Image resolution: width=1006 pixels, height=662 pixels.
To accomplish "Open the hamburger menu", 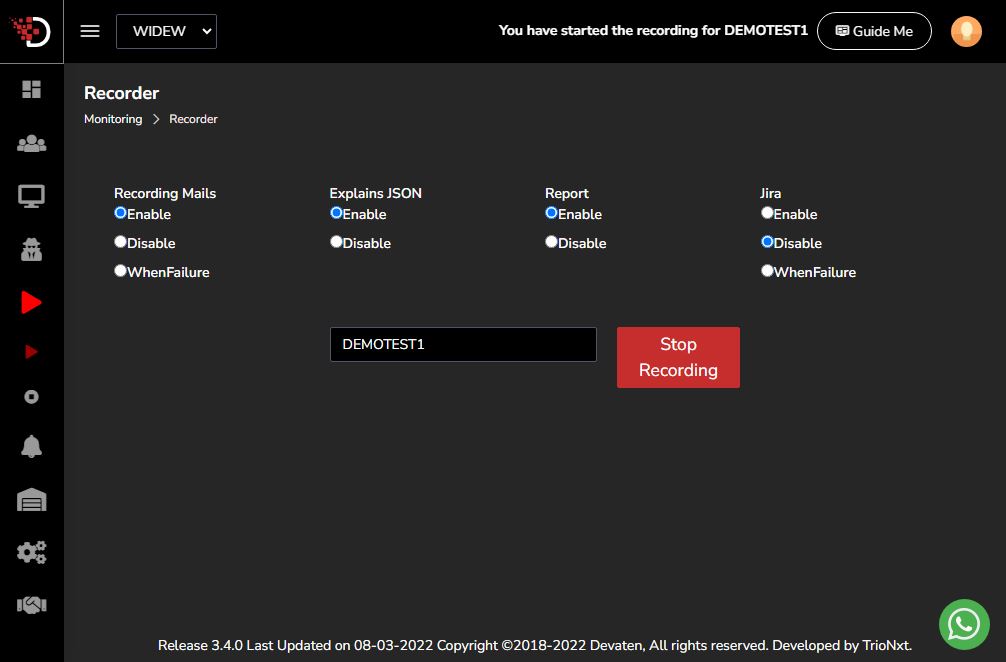I will (90, 31).
